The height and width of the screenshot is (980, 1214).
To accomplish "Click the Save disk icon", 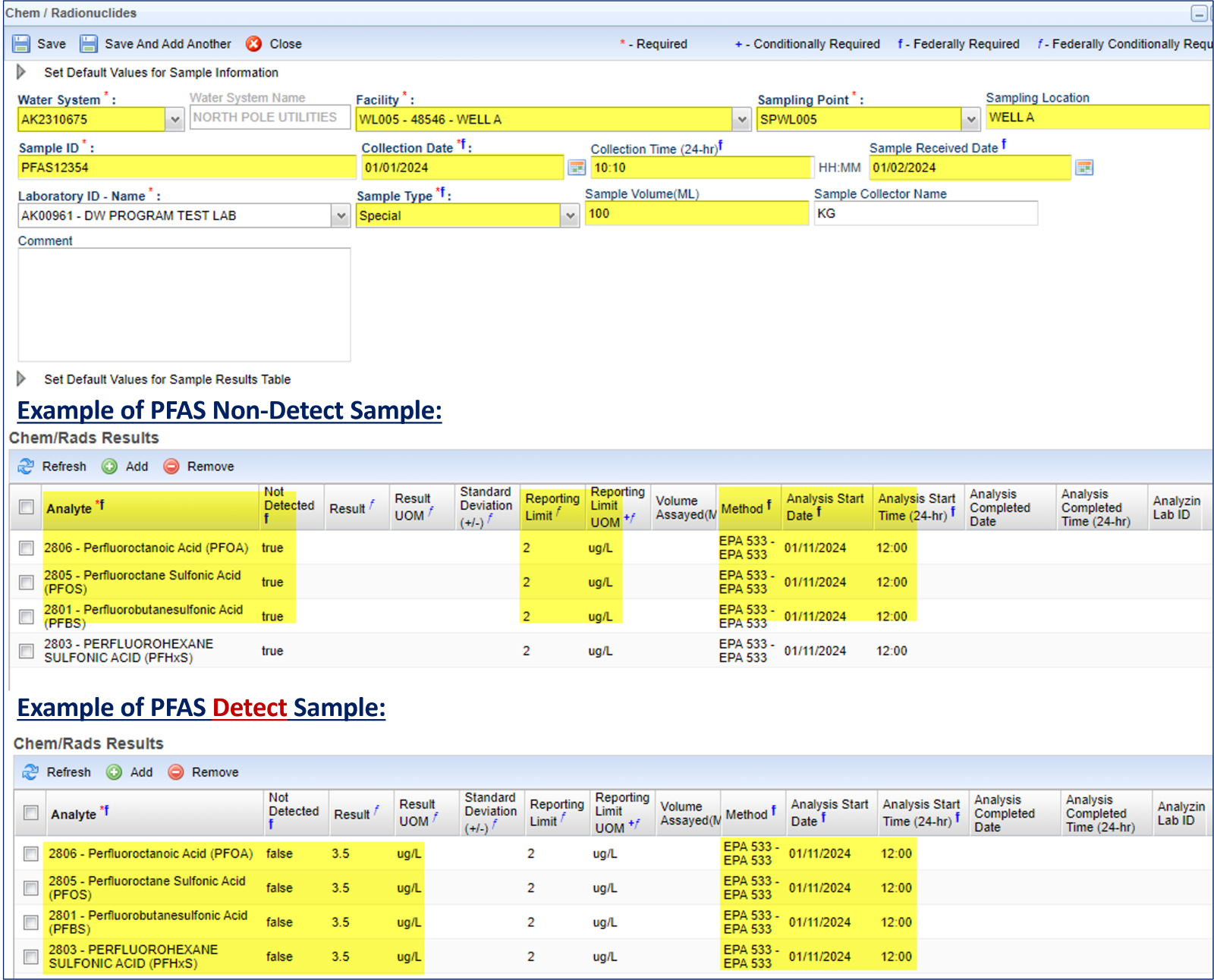I will [21, 44].
